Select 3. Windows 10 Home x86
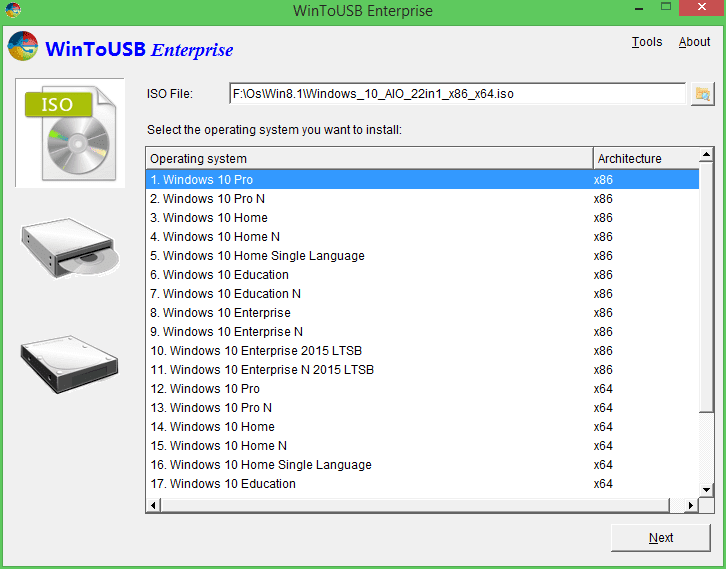Image resolution: width=726 pixels, height=569 pixels. (x=422, y=218)
